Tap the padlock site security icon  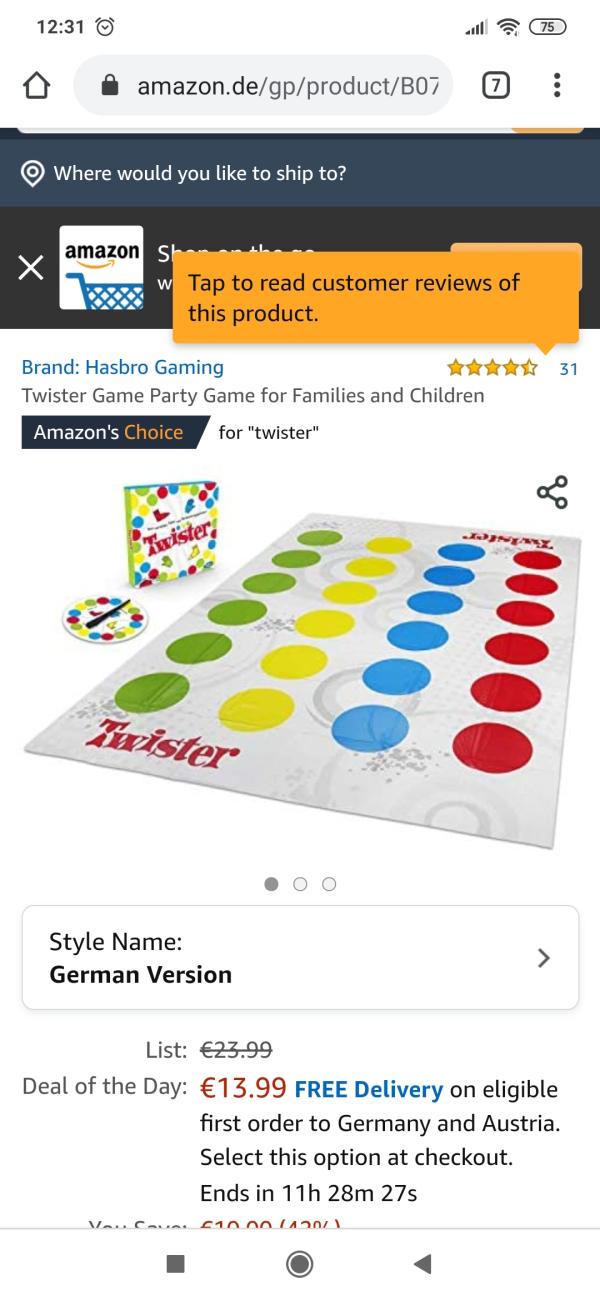pyautogui.click(x=111, y=86)
